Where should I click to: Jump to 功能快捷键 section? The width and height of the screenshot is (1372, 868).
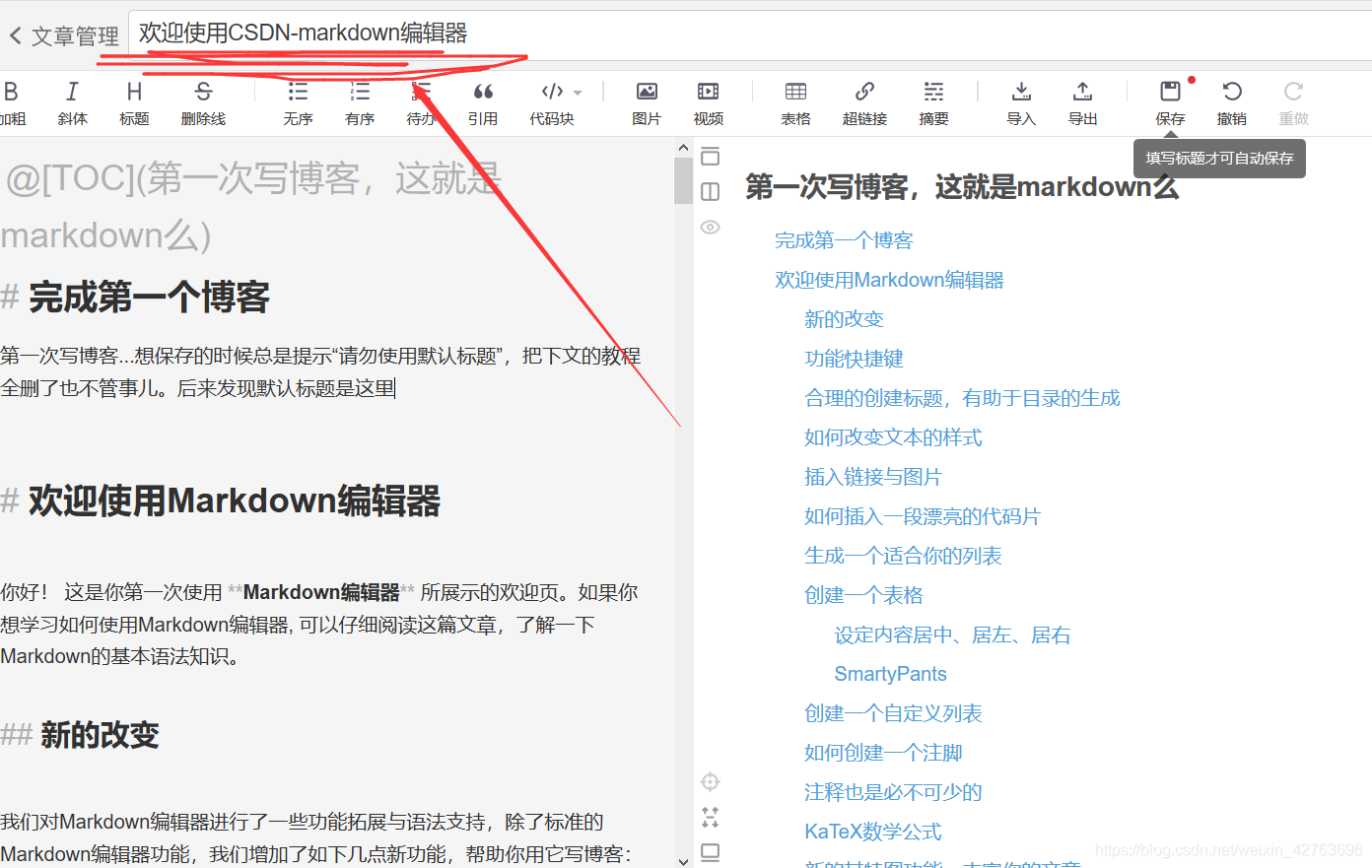[854, 359]
